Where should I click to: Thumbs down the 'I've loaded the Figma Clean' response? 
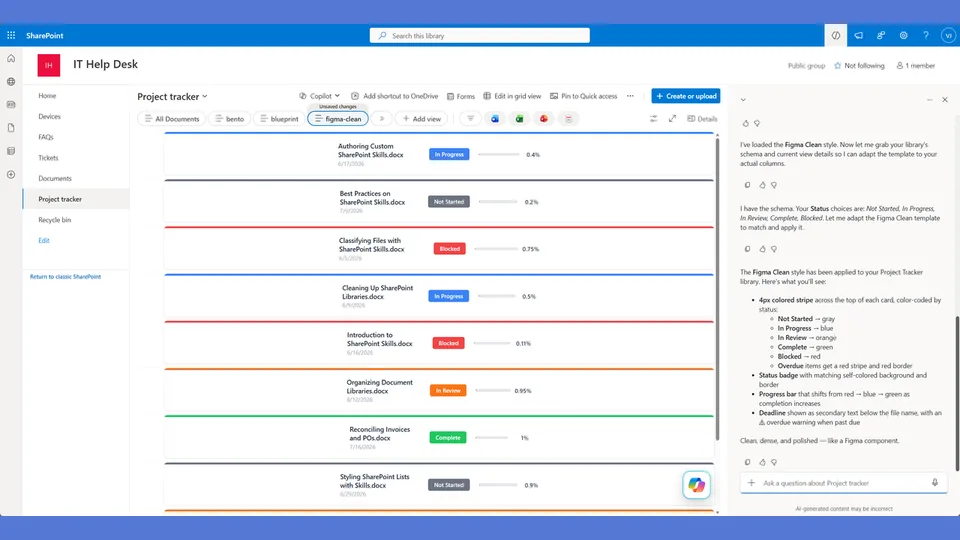tap(774, 185)
